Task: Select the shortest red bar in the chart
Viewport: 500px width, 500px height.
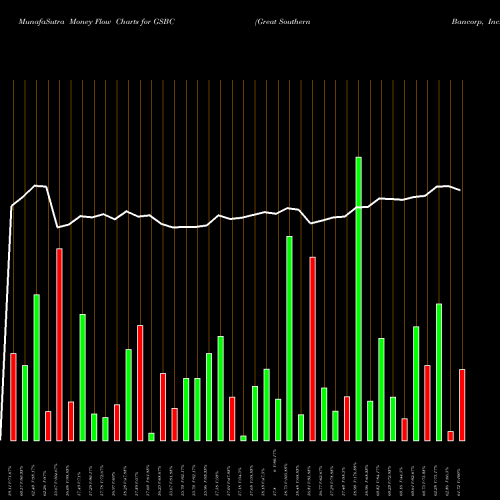Action: coord(451,436)
